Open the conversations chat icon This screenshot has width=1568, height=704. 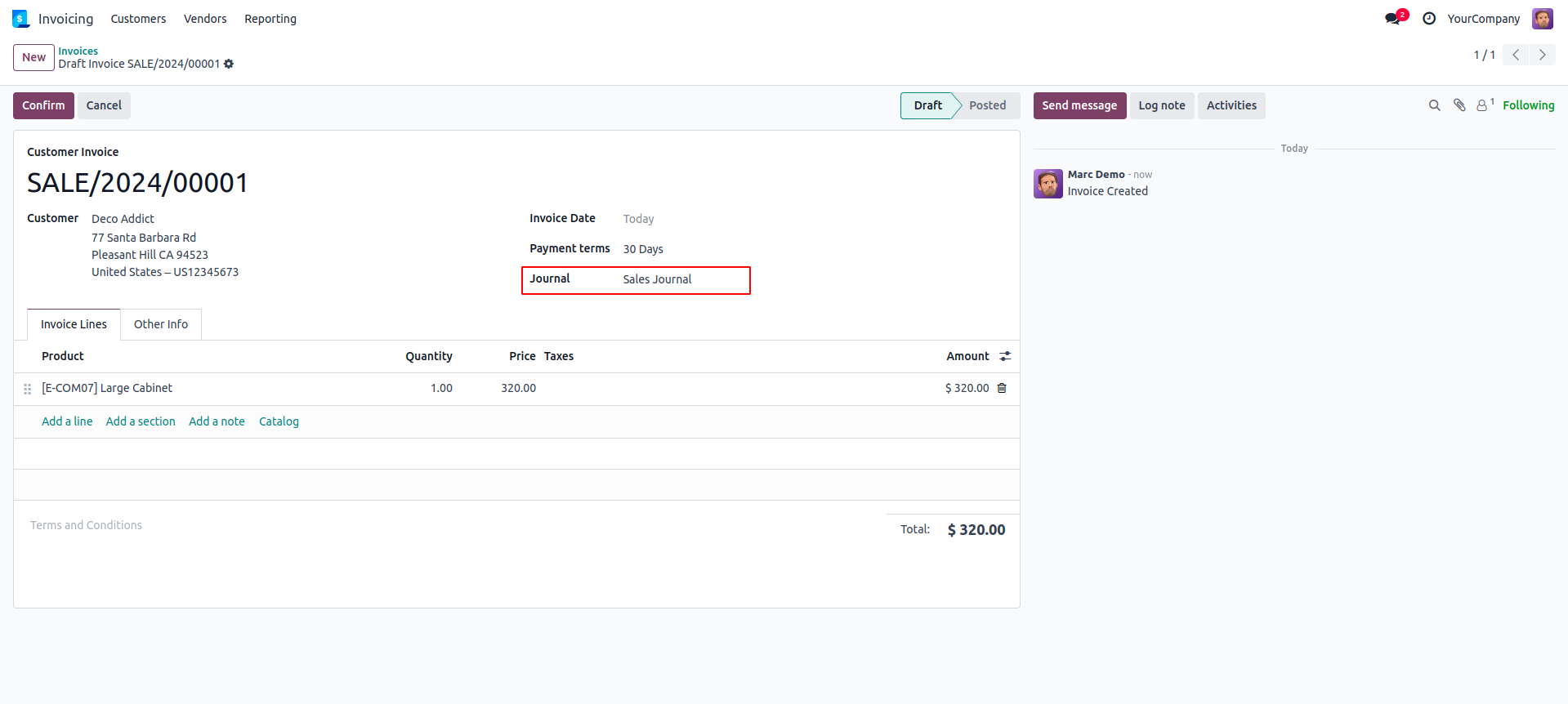pos(1393,19)
